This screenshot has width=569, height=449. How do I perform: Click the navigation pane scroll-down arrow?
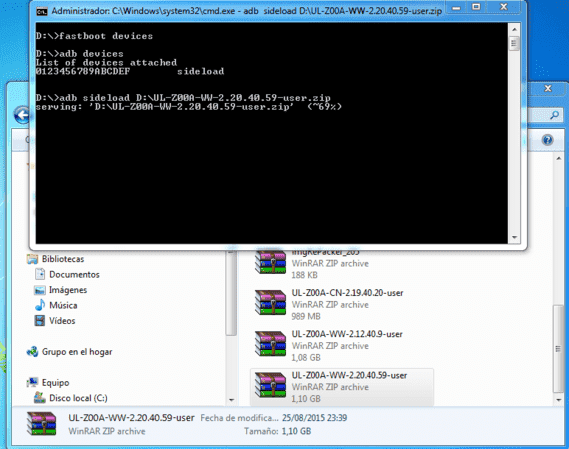(232, 400)
